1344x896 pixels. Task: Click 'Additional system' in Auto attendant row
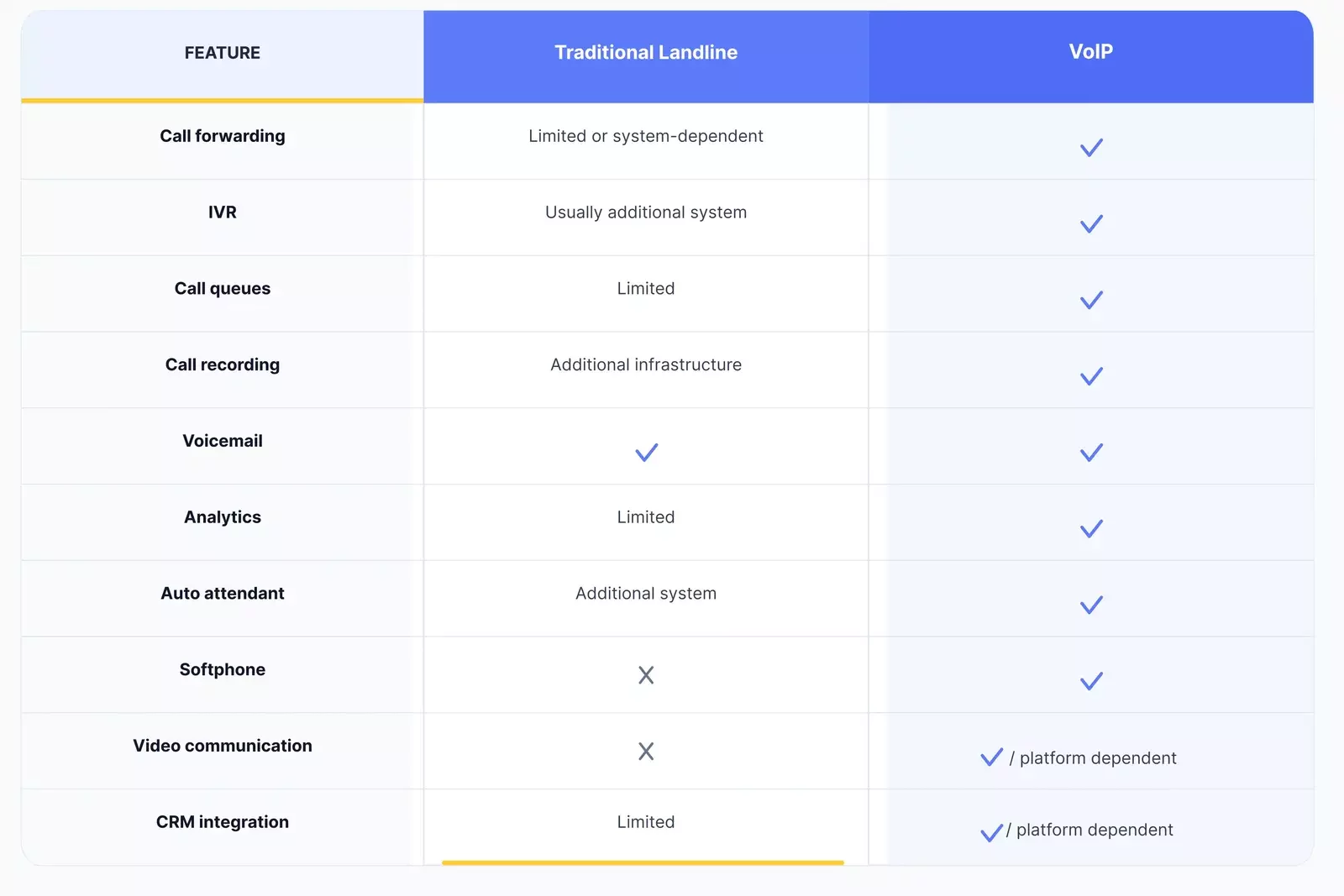pos(646,594)
